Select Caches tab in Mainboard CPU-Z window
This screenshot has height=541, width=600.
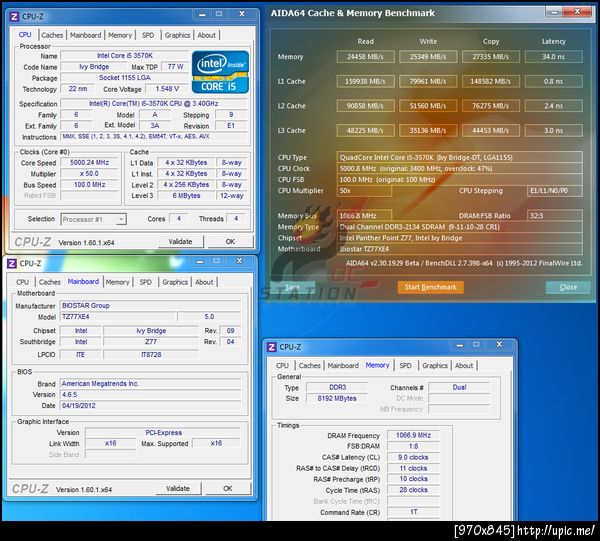50,282
